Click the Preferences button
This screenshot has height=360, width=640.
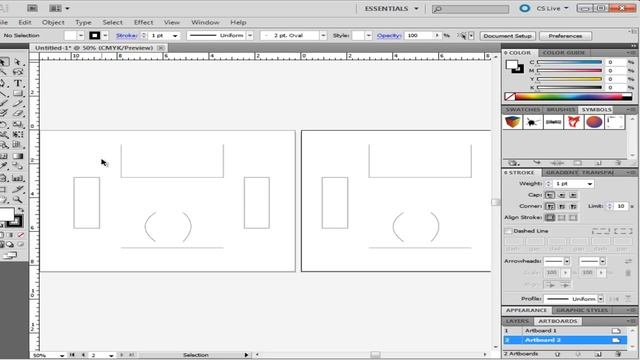tap(565, 36)
